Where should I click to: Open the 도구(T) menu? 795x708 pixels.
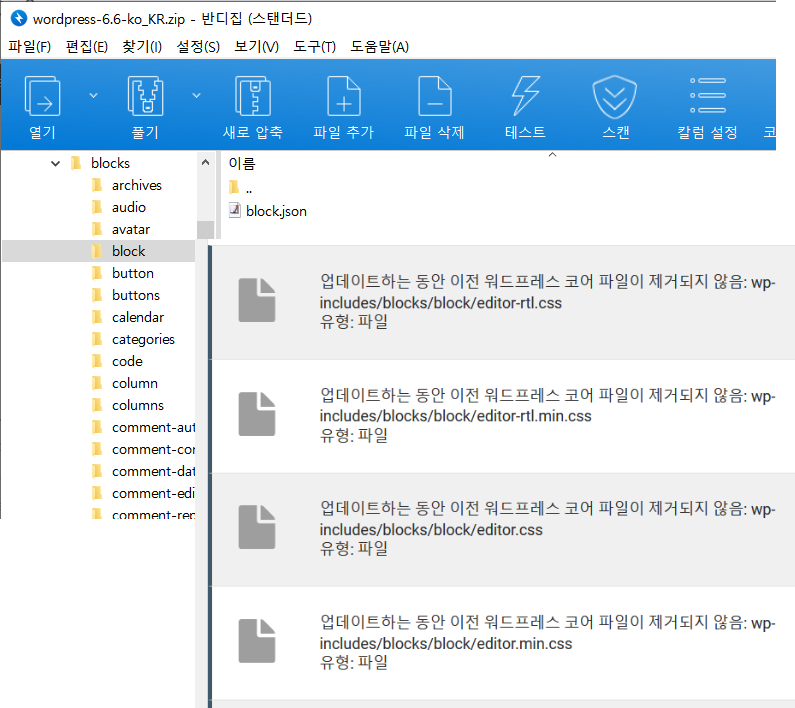[x=314, y=47]
